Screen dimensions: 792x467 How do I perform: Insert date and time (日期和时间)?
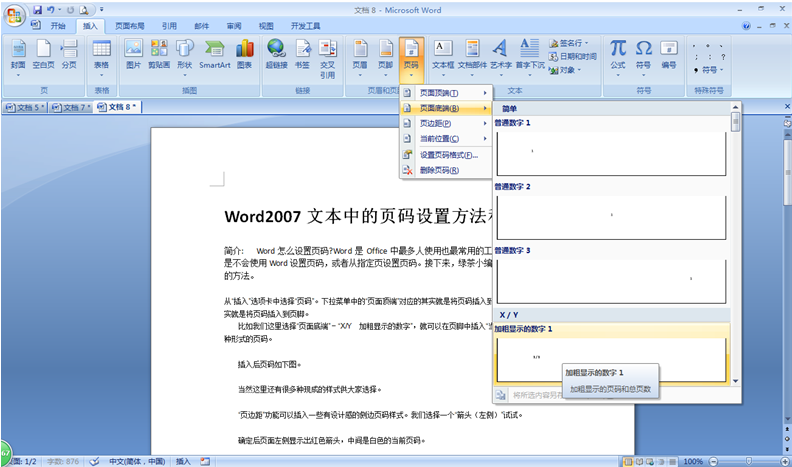coord(573,57)
